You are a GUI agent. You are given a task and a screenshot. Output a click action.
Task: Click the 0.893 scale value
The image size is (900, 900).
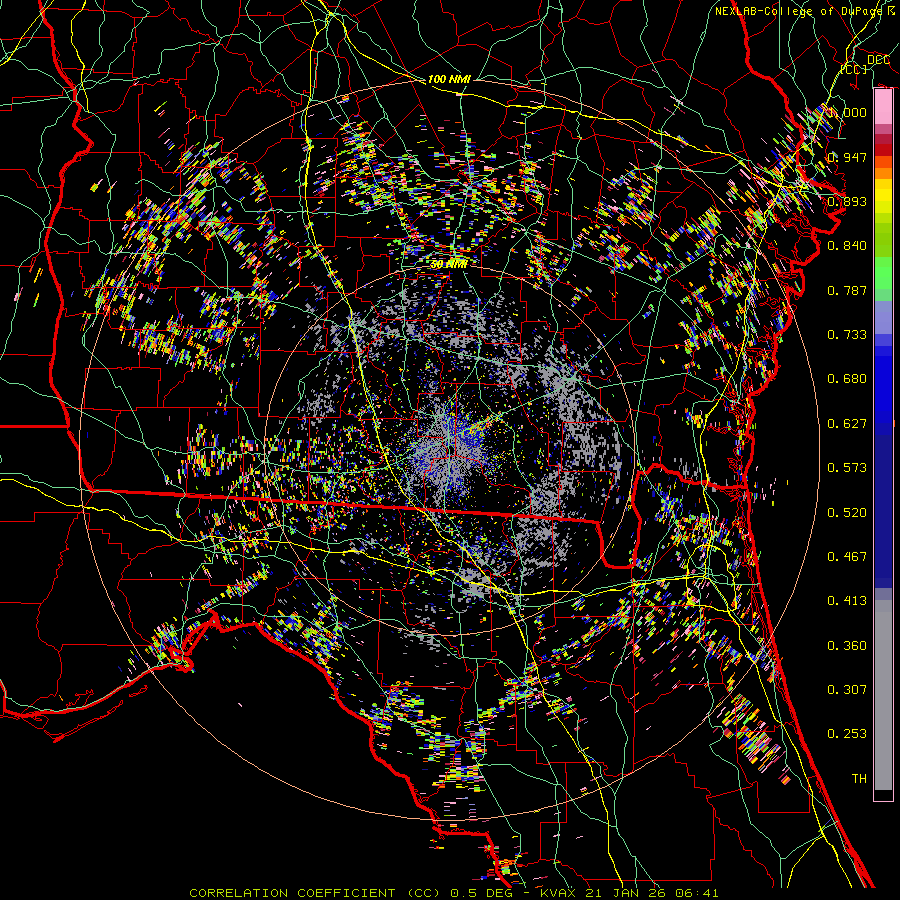point(847,201)
